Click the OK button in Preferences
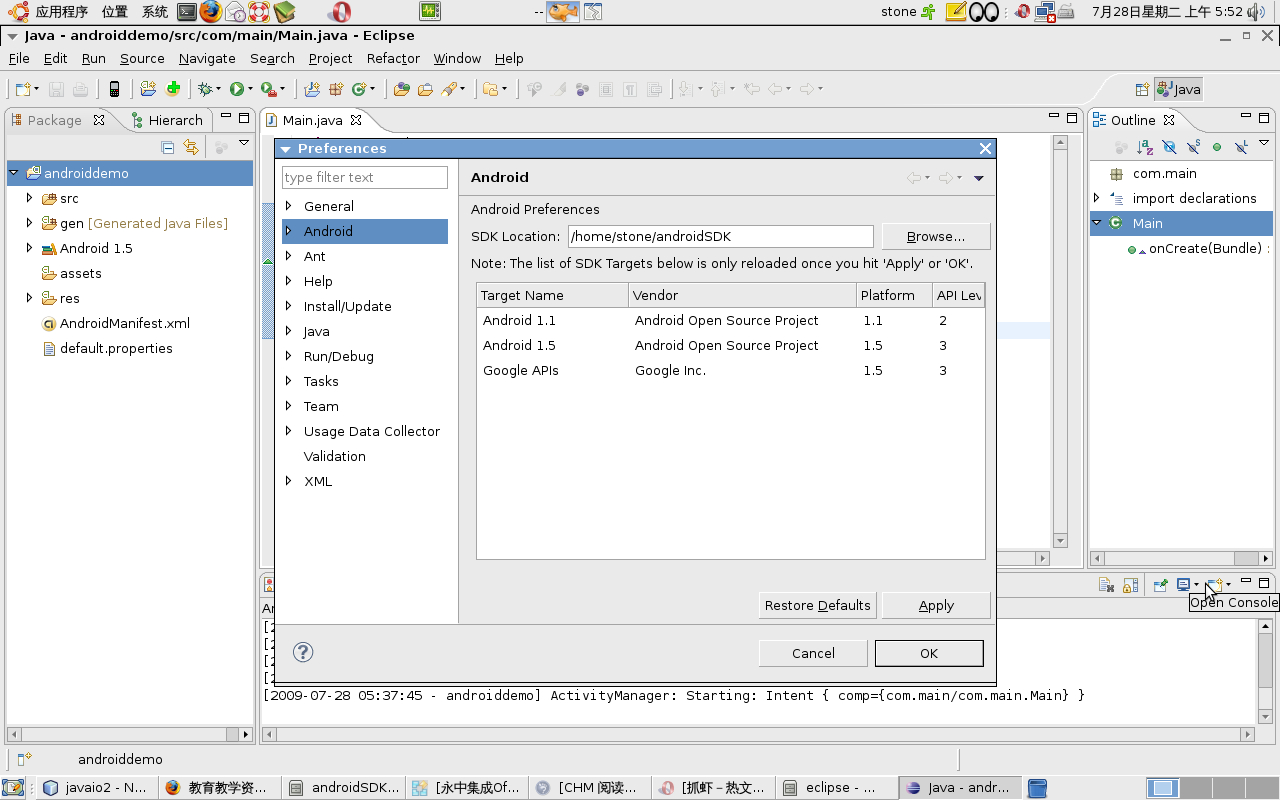The height and width of the screenshot is (800, 1280). 929,653
